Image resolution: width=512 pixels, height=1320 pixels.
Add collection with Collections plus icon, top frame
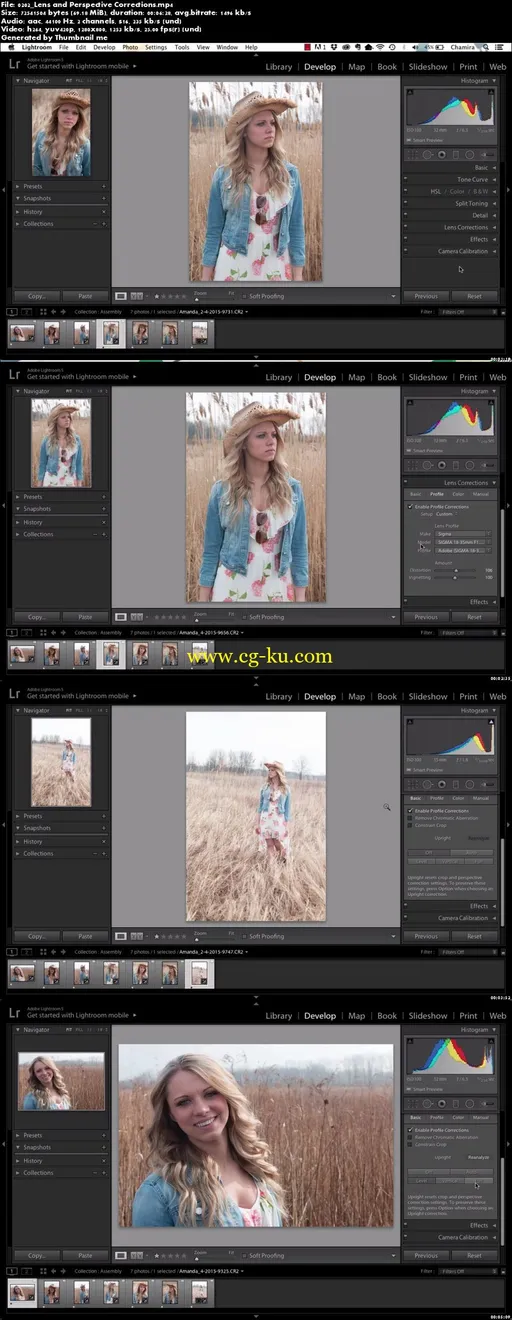click(x=104, y=224)
